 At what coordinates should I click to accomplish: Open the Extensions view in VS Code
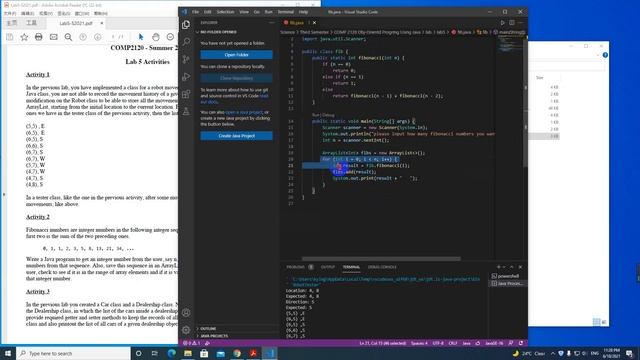(x=186, y=94)
